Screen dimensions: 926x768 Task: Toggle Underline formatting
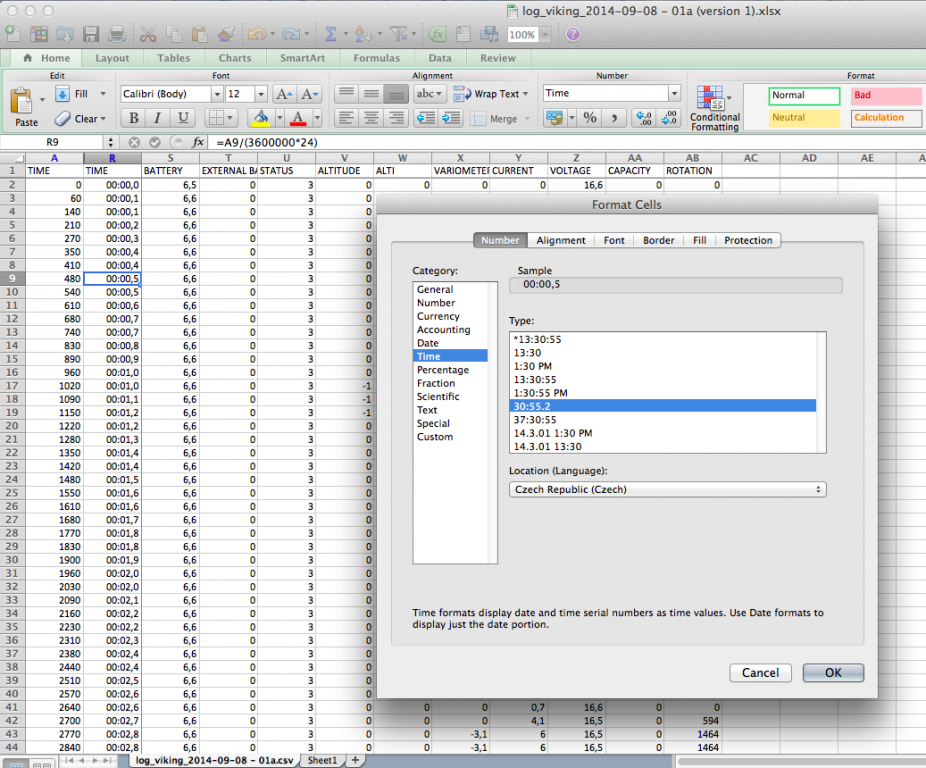[x=183, y=118]
